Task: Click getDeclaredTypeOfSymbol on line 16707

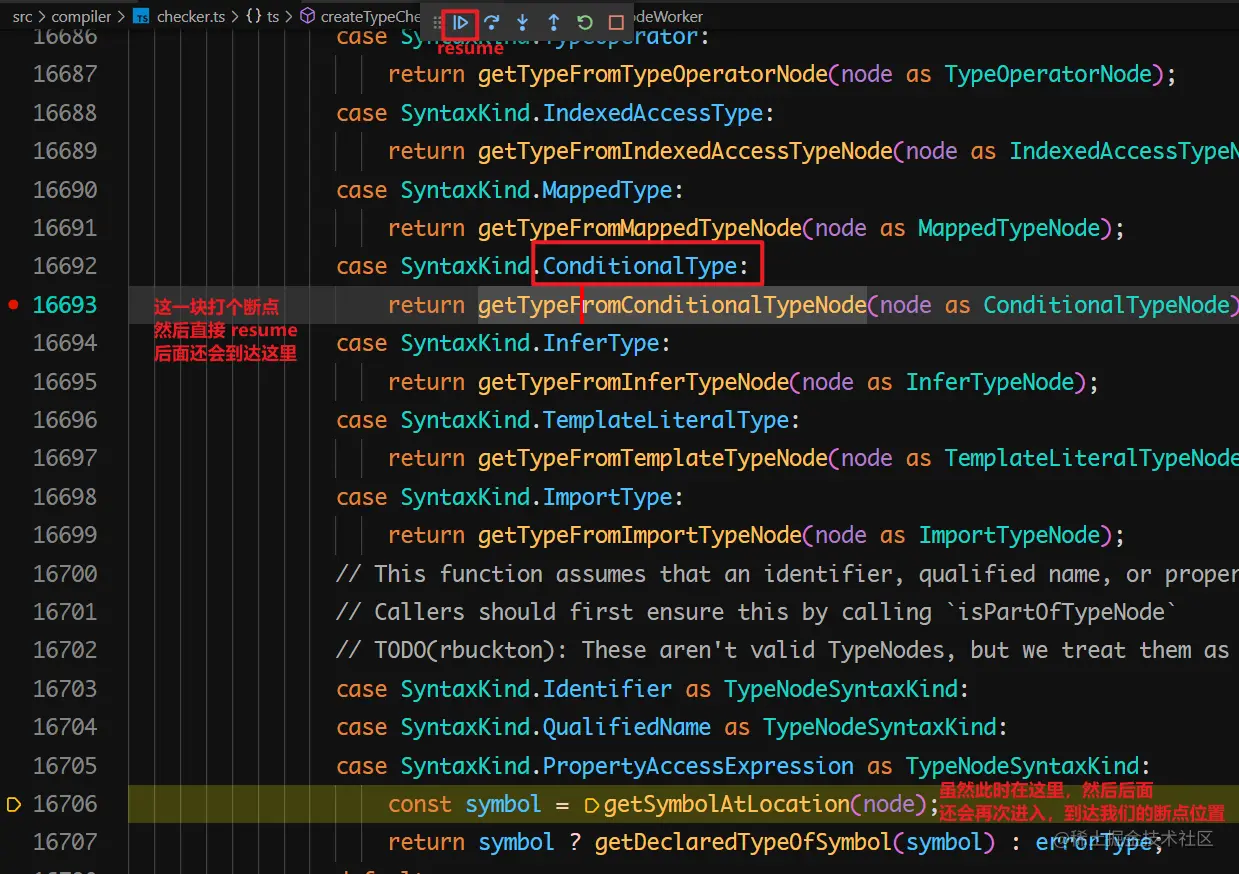Action: point(744,842)
